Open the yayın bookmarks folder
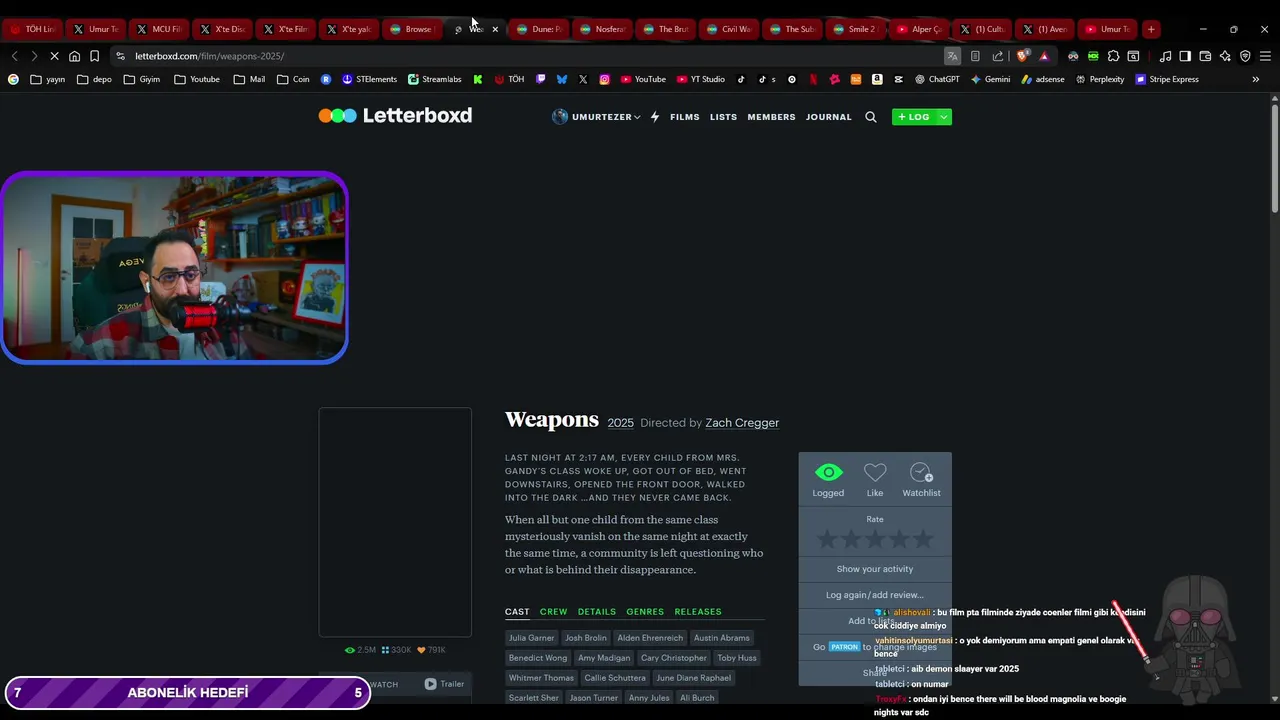 48,79
